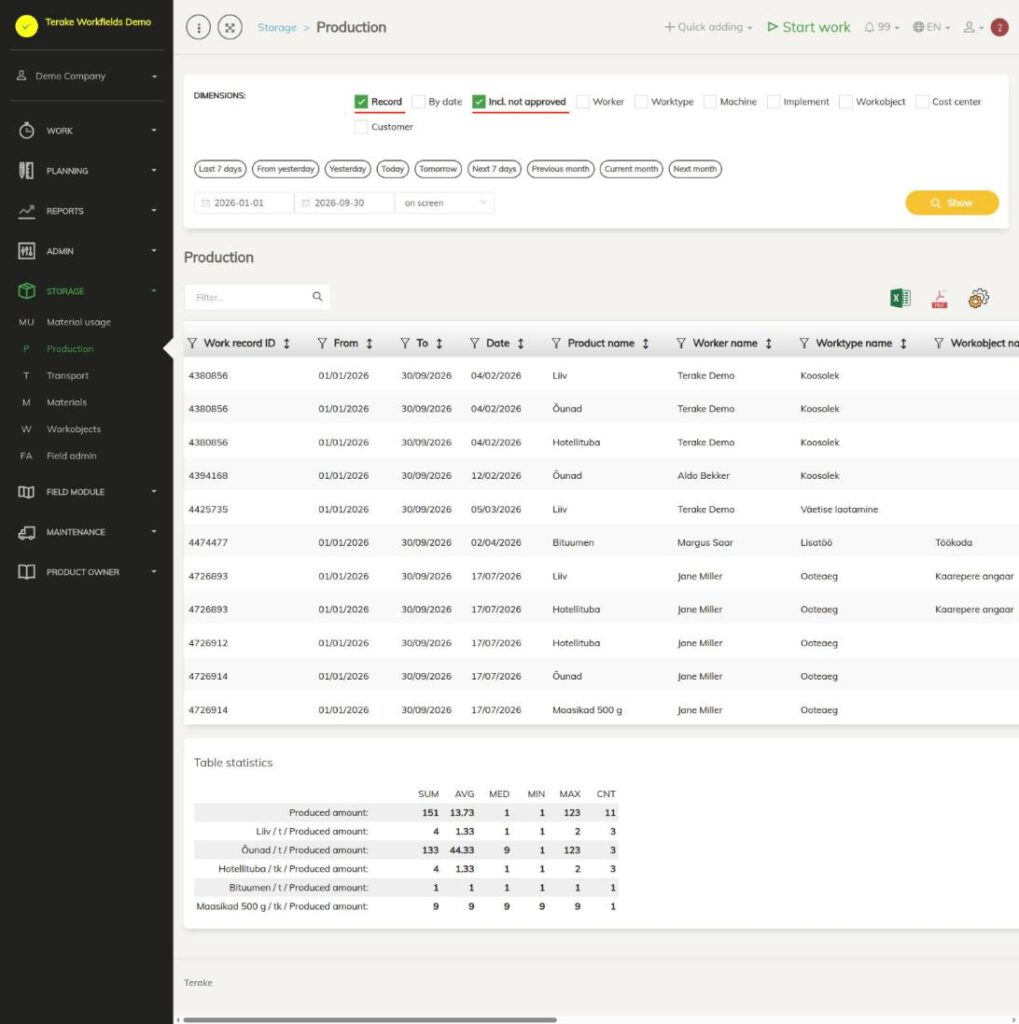
Task: Click the three-dot menu circle button
Action: [x=199, y=27]
